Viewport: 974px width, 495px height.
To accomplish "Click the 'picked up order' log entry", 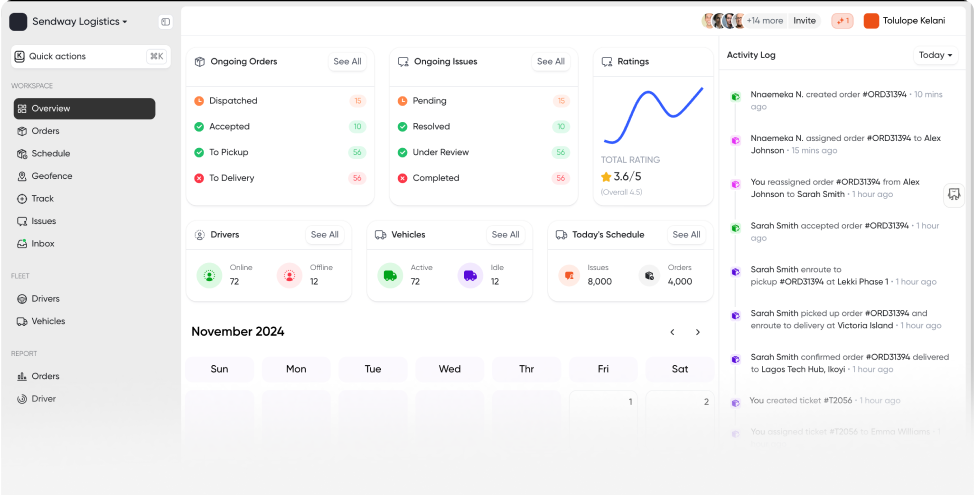I will (848, 319).
